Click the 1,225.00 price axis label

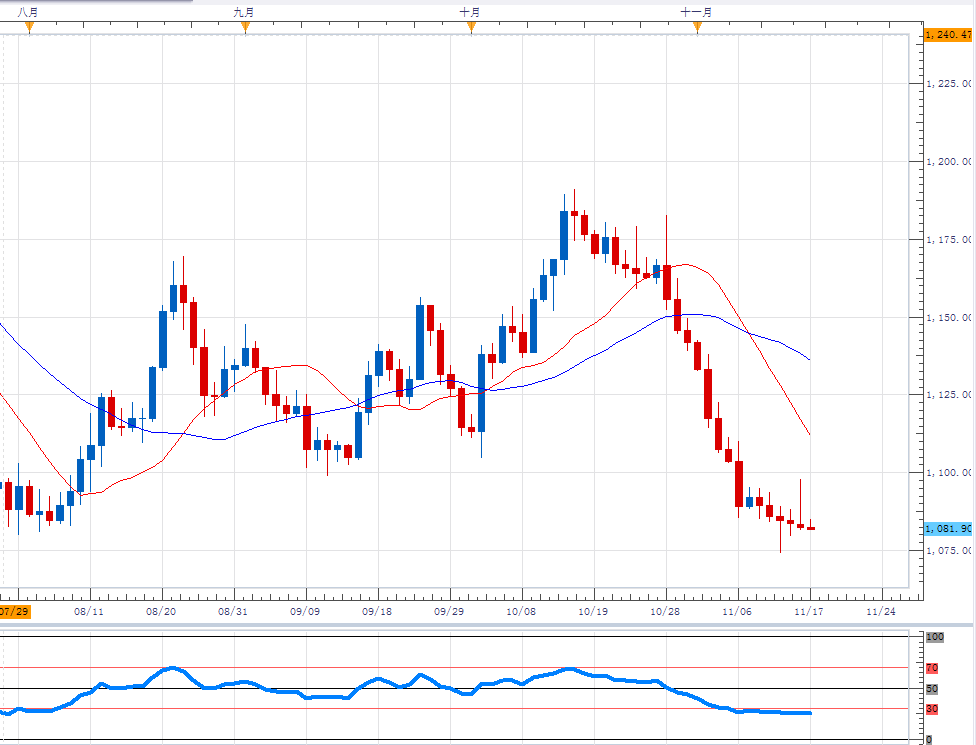[x=949, y=83]
